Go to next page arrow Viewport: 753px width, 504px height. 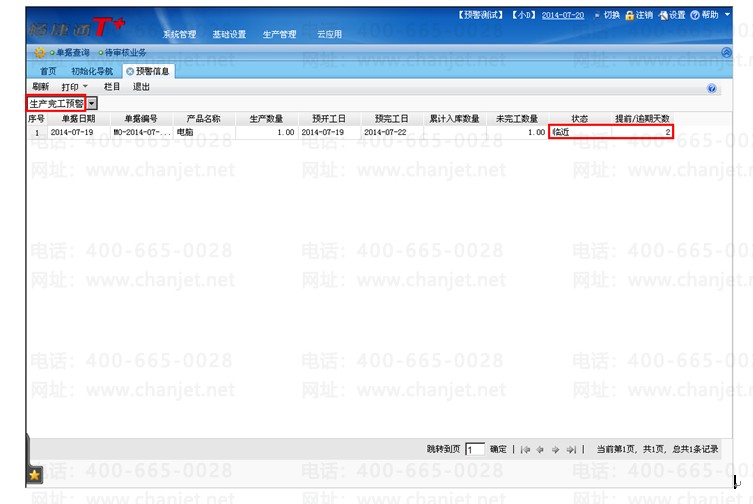(x=556, y=450)
